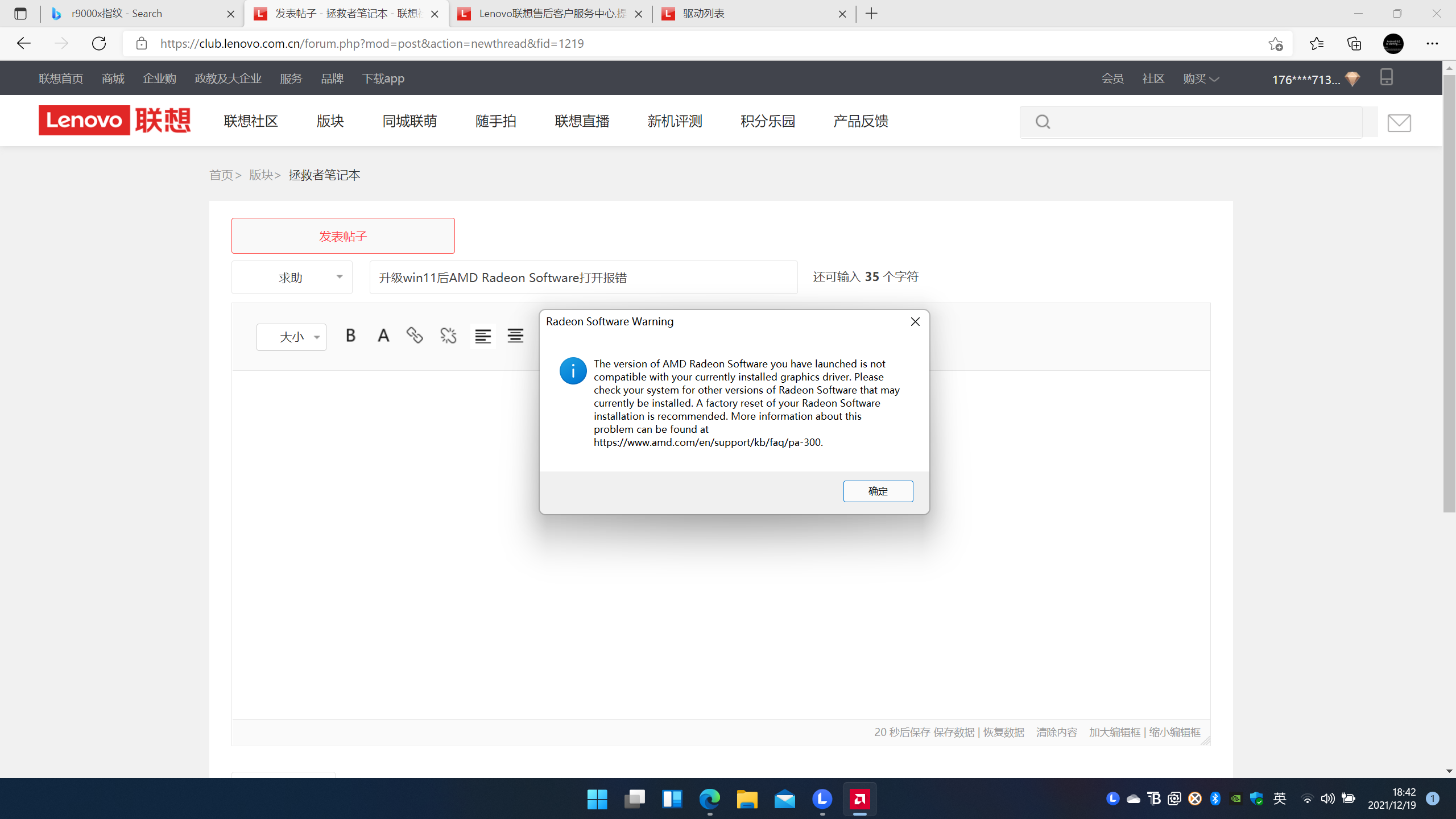This screenshot has width=1456, height=819.
Task: Center-align text in the editor
Action: [x=515, y=336]
